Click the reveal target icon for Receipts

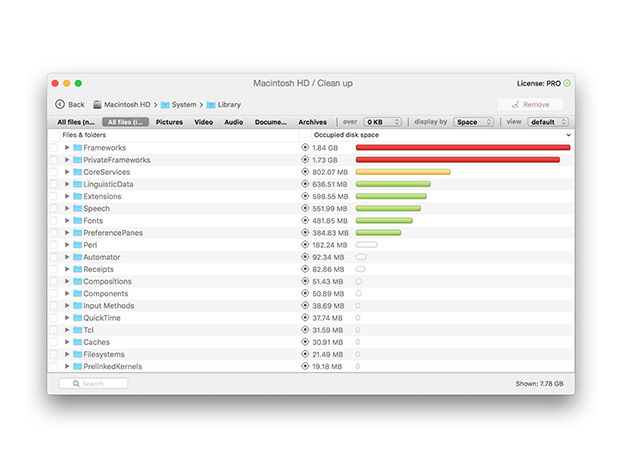click(x=305, y=269)
